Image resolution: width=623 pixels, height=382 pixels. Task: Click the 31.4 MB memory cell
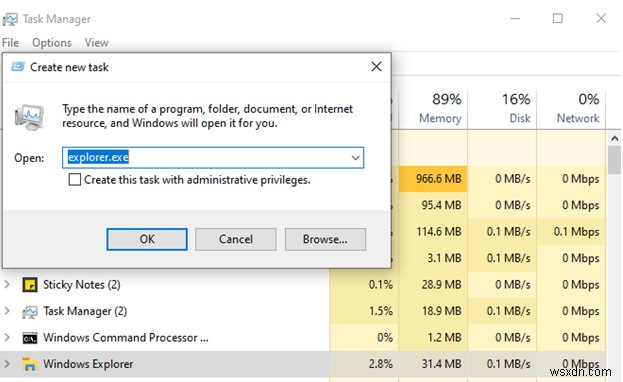point(433,364)
